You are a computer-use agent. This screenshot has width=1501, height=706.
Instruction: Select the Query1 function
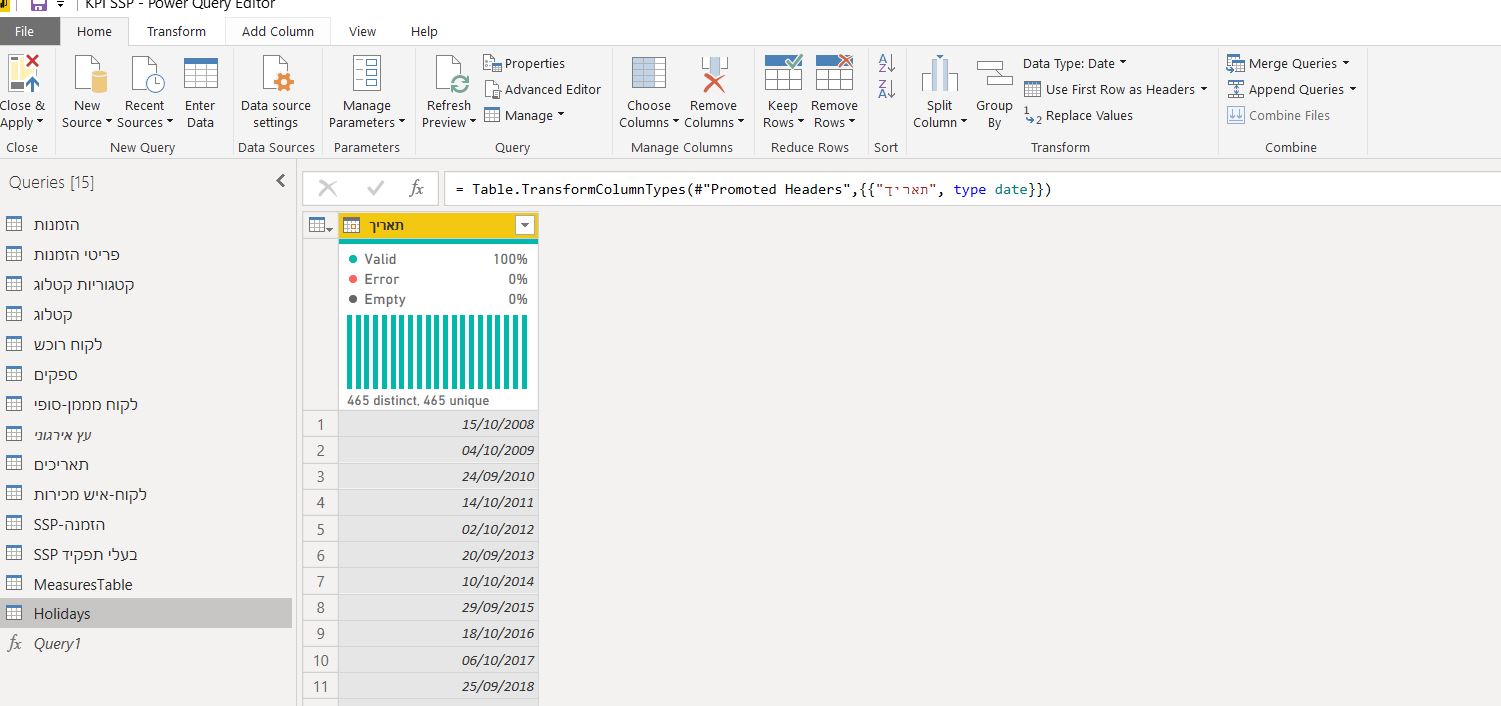pyautogui.click(x=146, y=644)
